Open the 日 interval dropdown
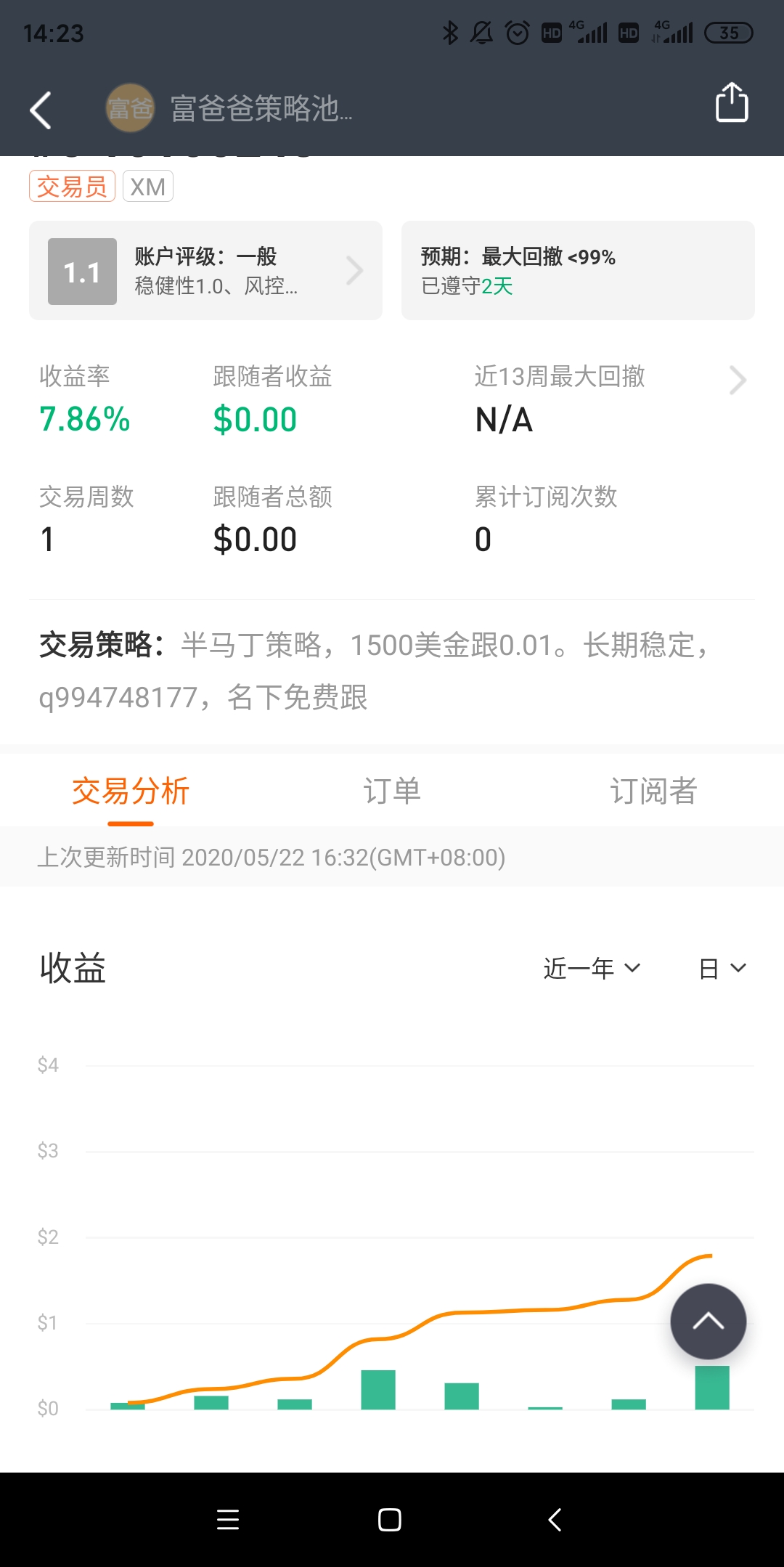Screen dimensions: 784x1567 722,968
